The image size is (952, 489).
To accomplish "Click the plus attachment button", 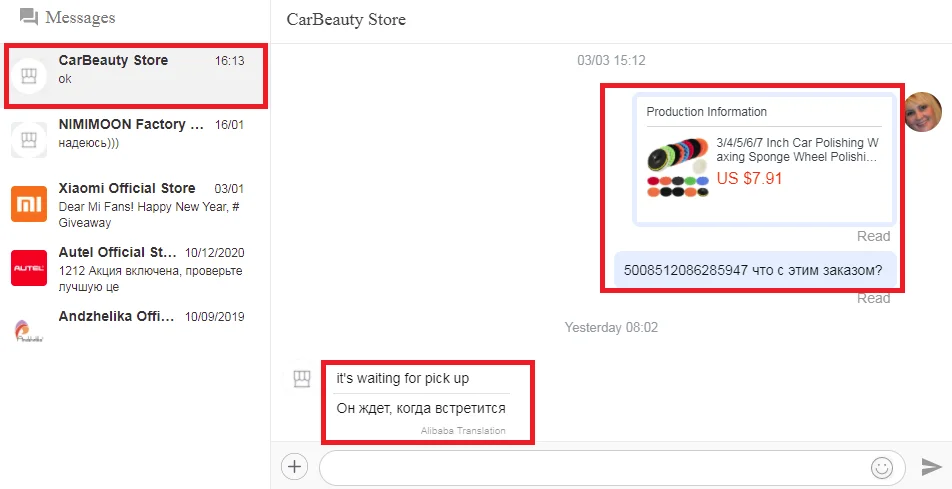I will pyautogui.click(x=294, y=467).
